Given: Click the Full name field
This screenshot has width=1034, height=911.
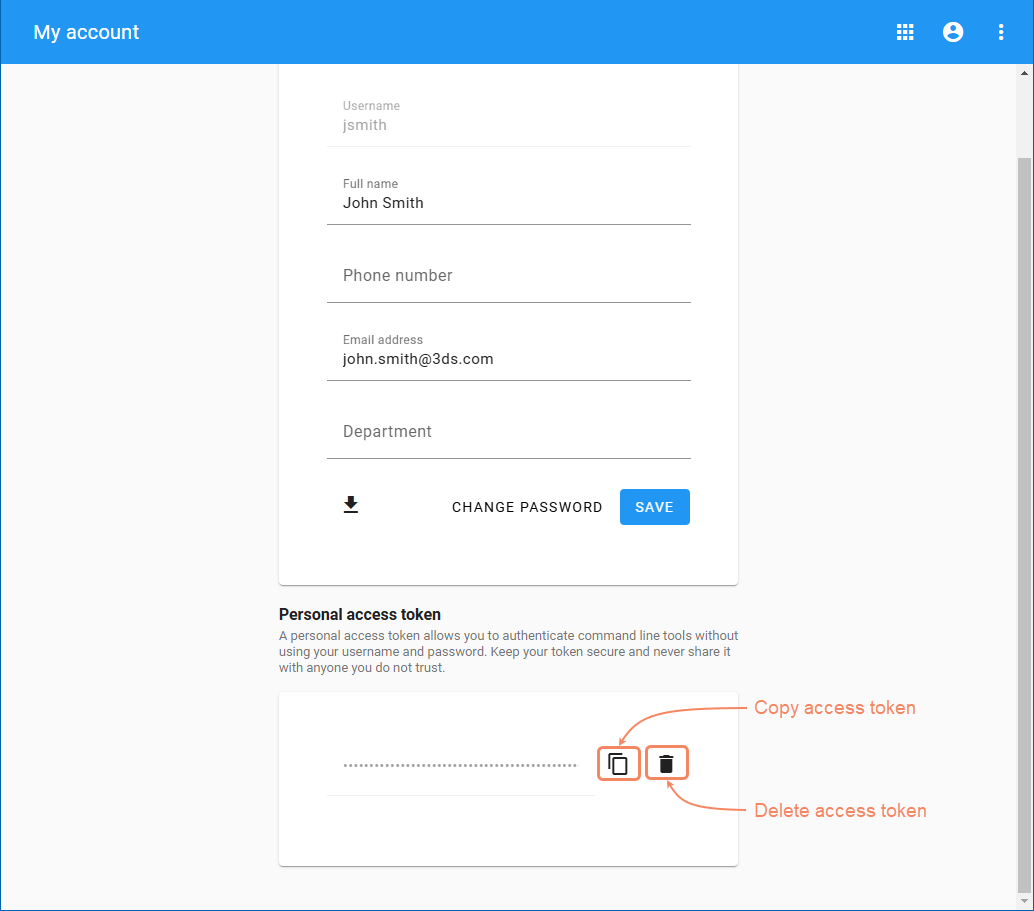Looking at the screenshot, I should pos(508,202).
